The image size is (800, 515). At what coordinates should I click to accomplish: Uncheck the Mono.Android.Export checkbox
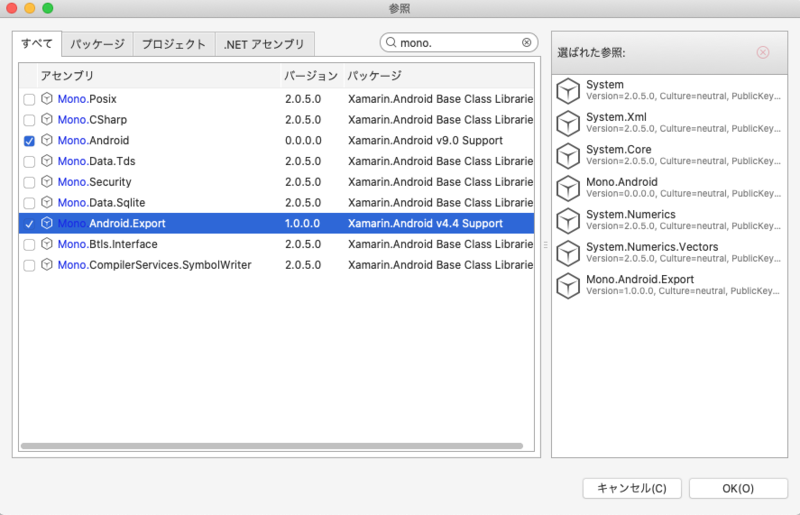29,224
